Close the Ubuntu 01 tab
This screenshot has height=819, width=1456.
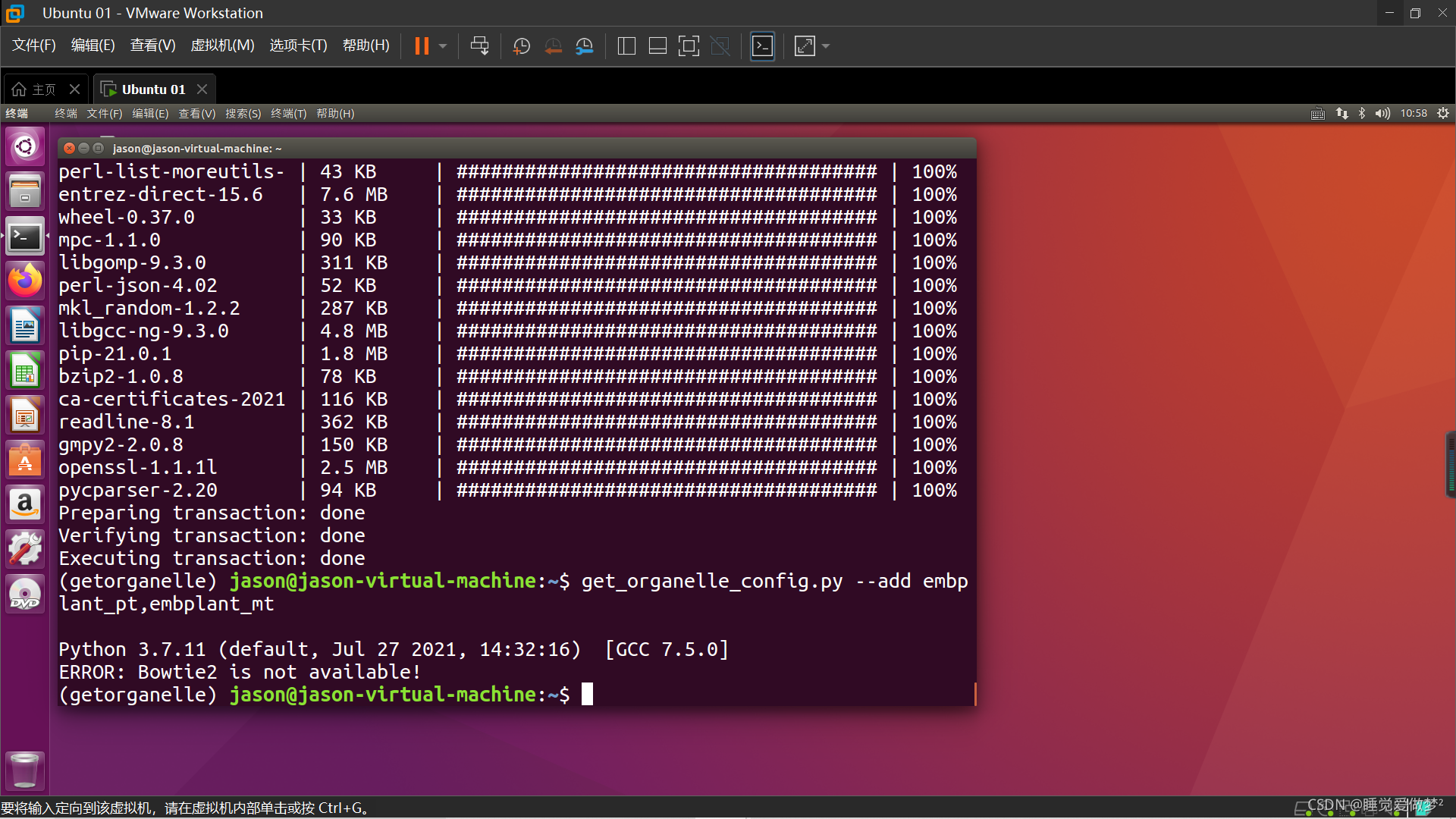pos(202,89)
